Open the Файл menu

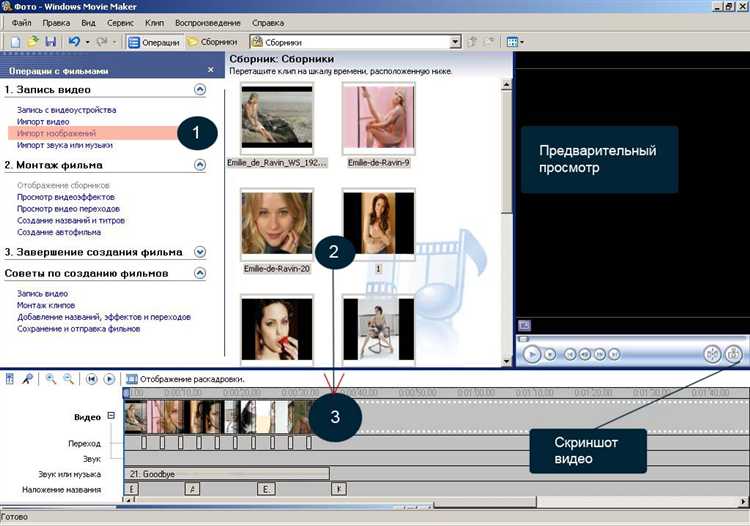pos(21,22)
